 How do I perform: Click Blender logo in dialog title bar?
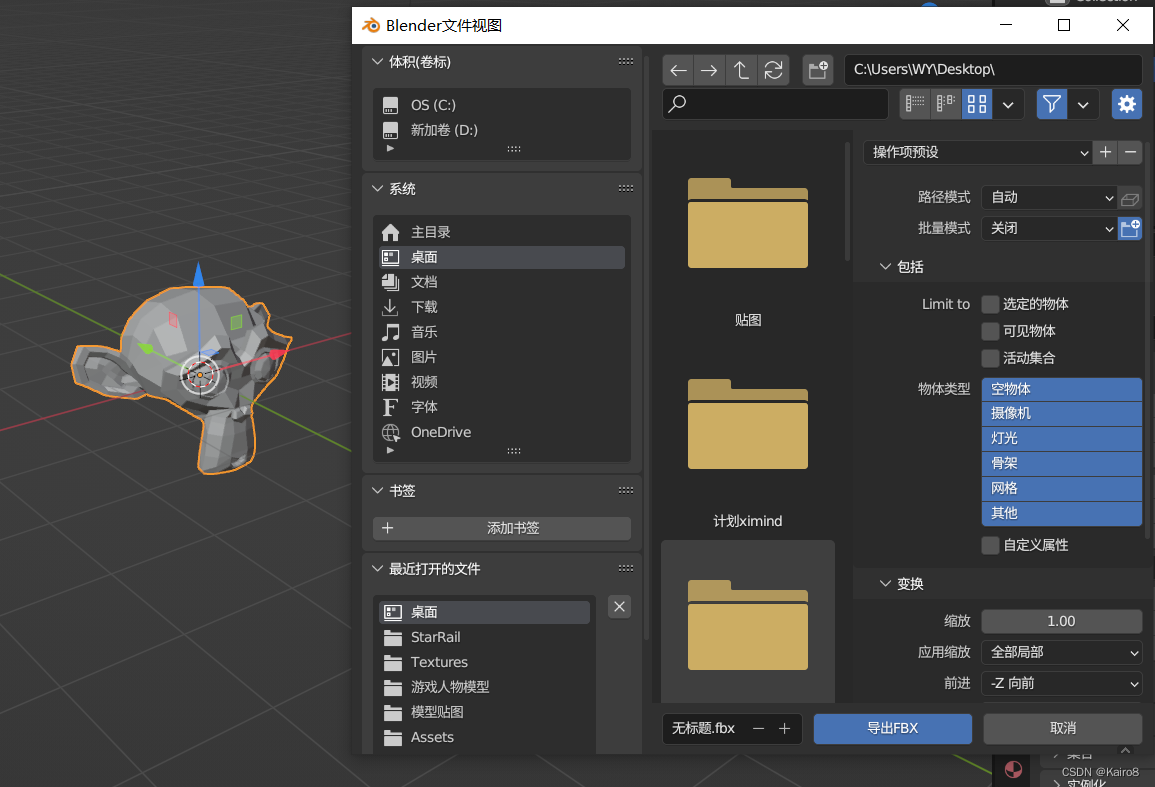click(371, 26)
